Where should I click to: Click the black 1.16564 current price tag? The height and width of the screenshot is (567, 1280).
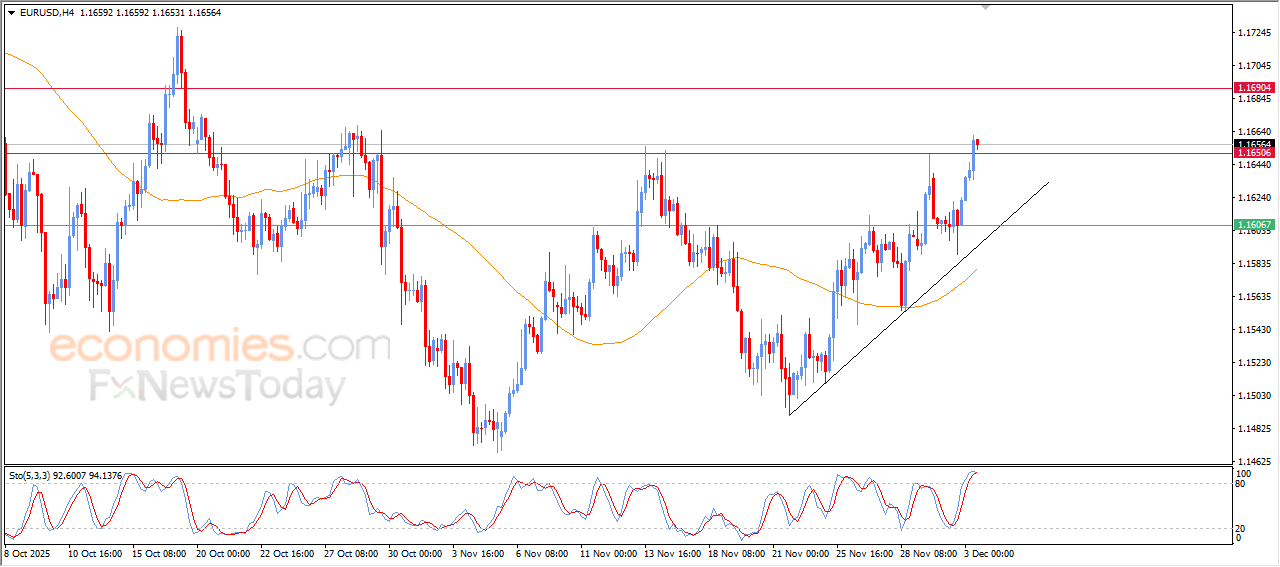pyautogui.click(x=1254, y=144)
